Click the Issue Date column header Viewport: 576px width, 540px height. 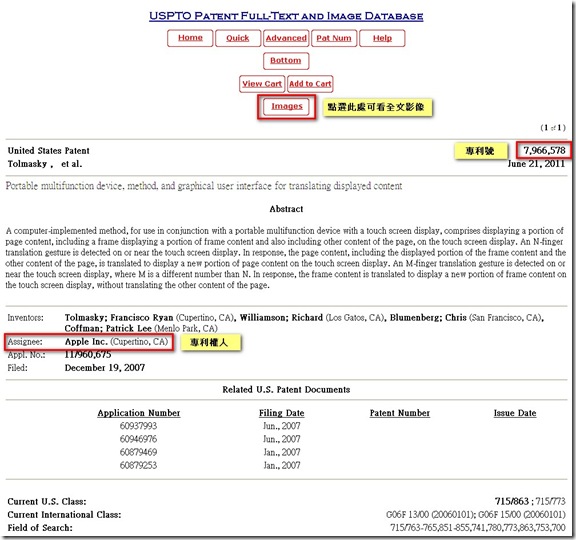tap(515, 413)
